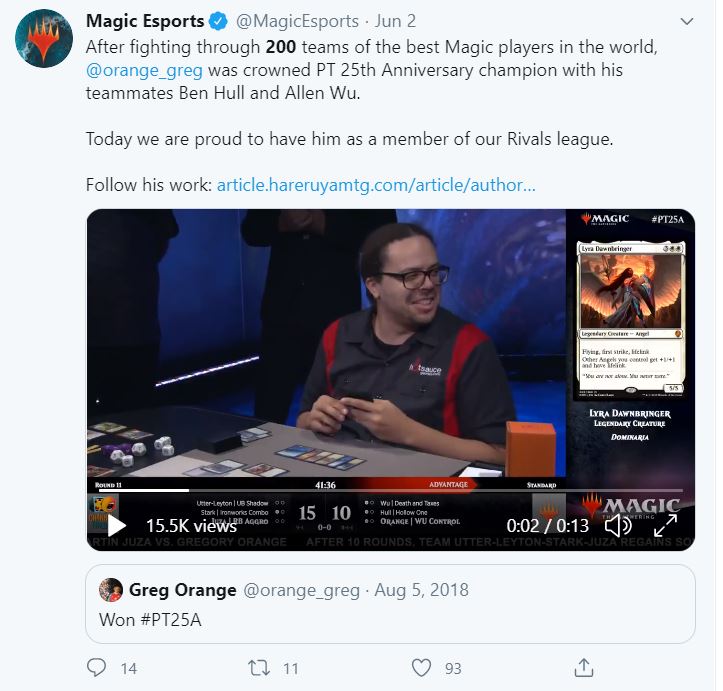This screenshot has width=723, height=691.
Task: Open the tweet options chevron menu
Action: point(687,21)
